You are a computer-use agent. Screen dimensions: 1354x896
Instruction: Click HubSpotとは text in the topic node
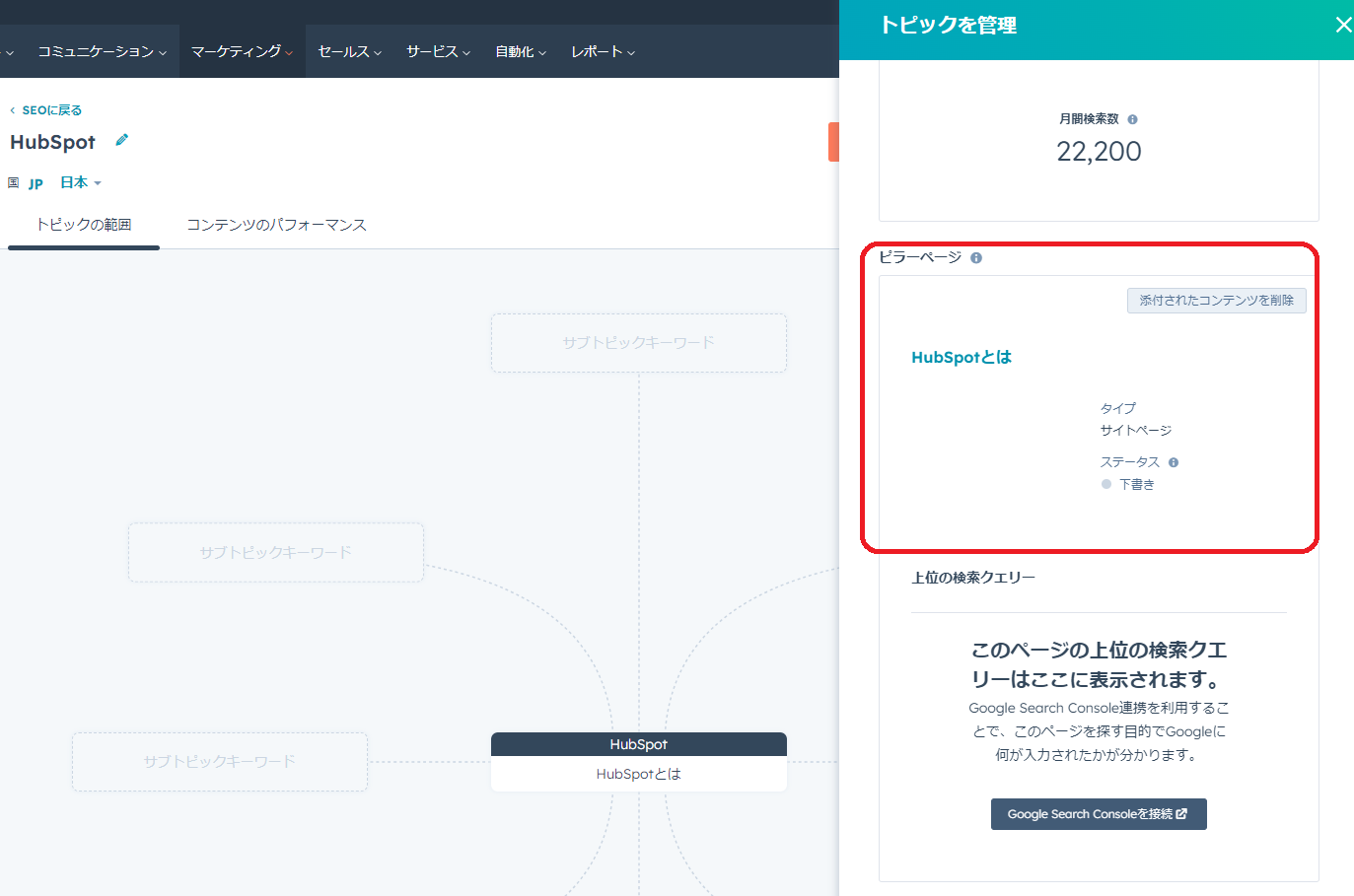(x=639, y=774)
